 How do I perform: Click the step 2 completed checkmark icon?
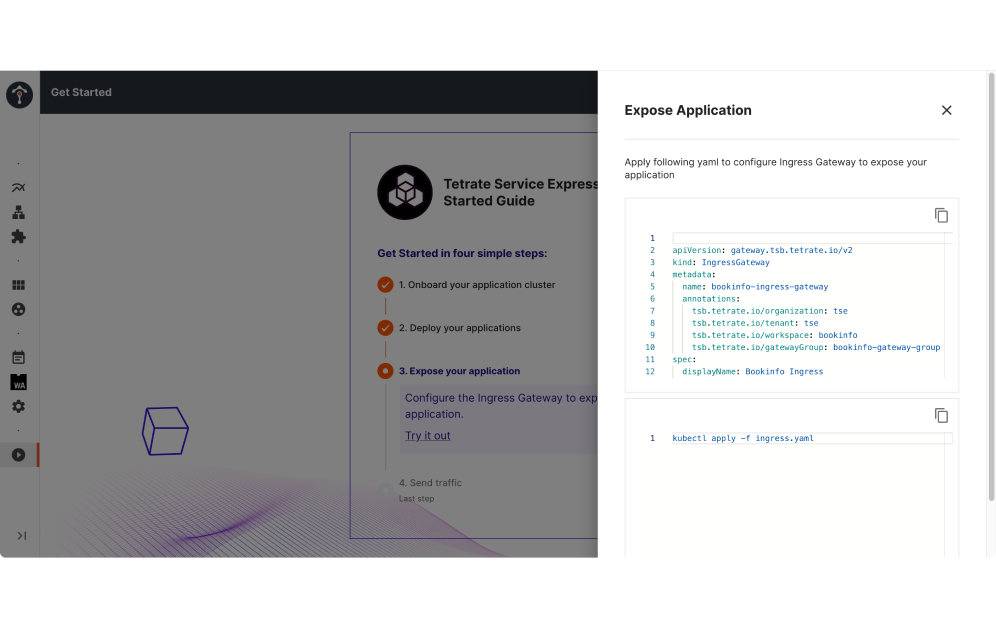click(x=385, y=328)
